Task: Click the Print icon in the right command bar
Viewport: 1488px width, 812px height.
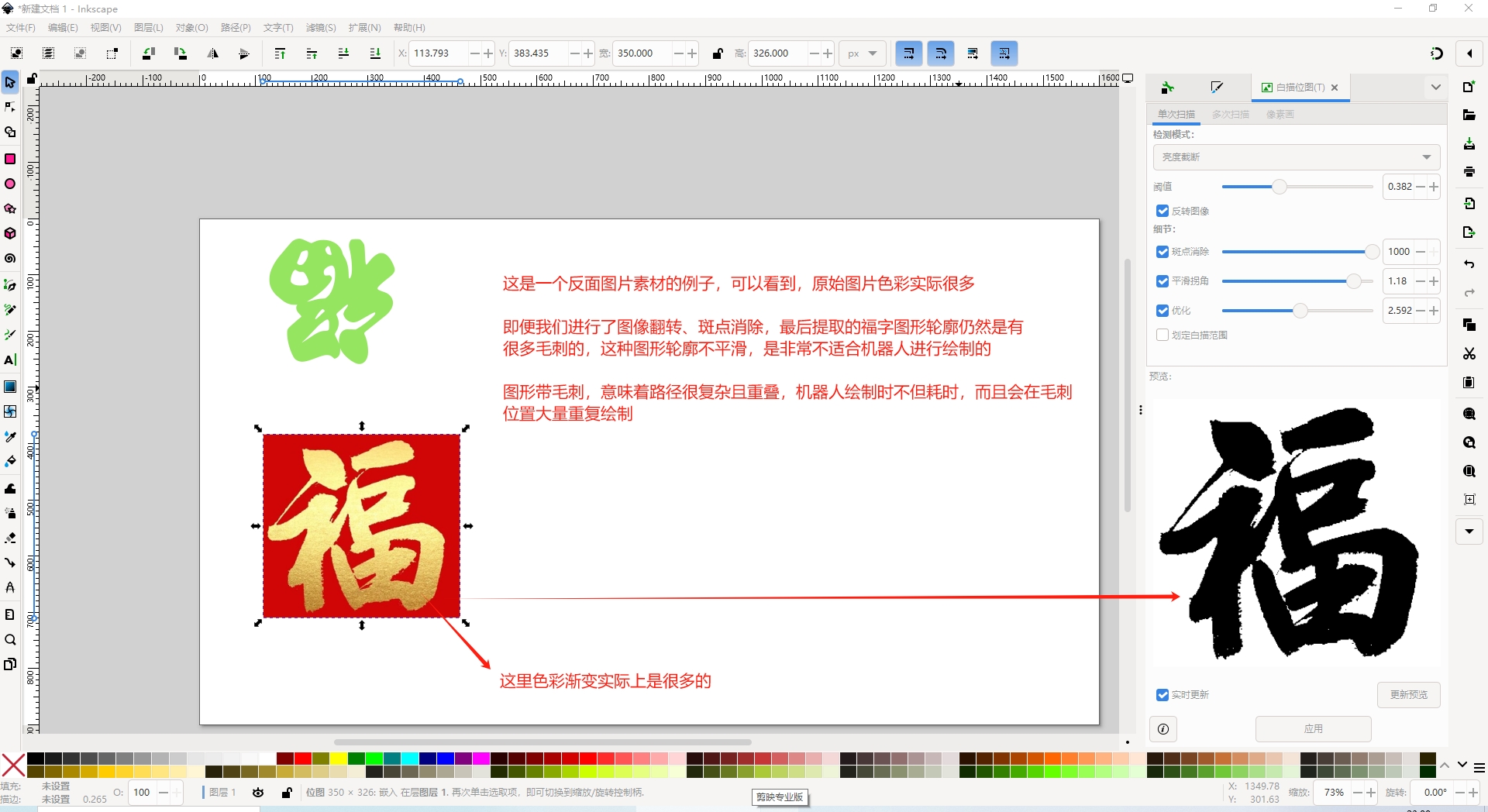Action: (1469, 172)
